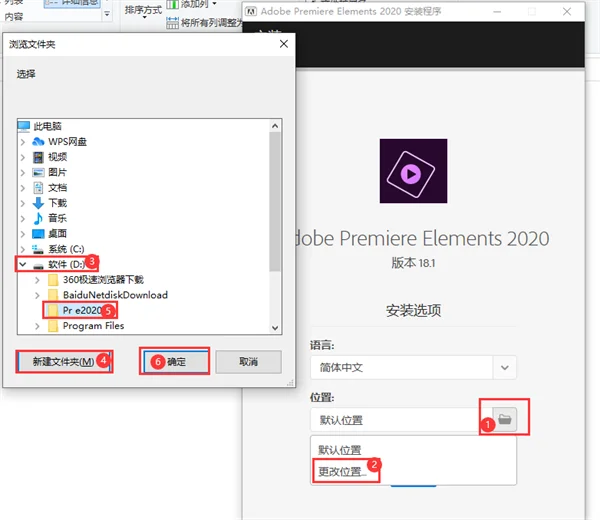Collapse the 软件 (D:) tree node
Viewport: 600px width, 520px height.
coord(23,264)
